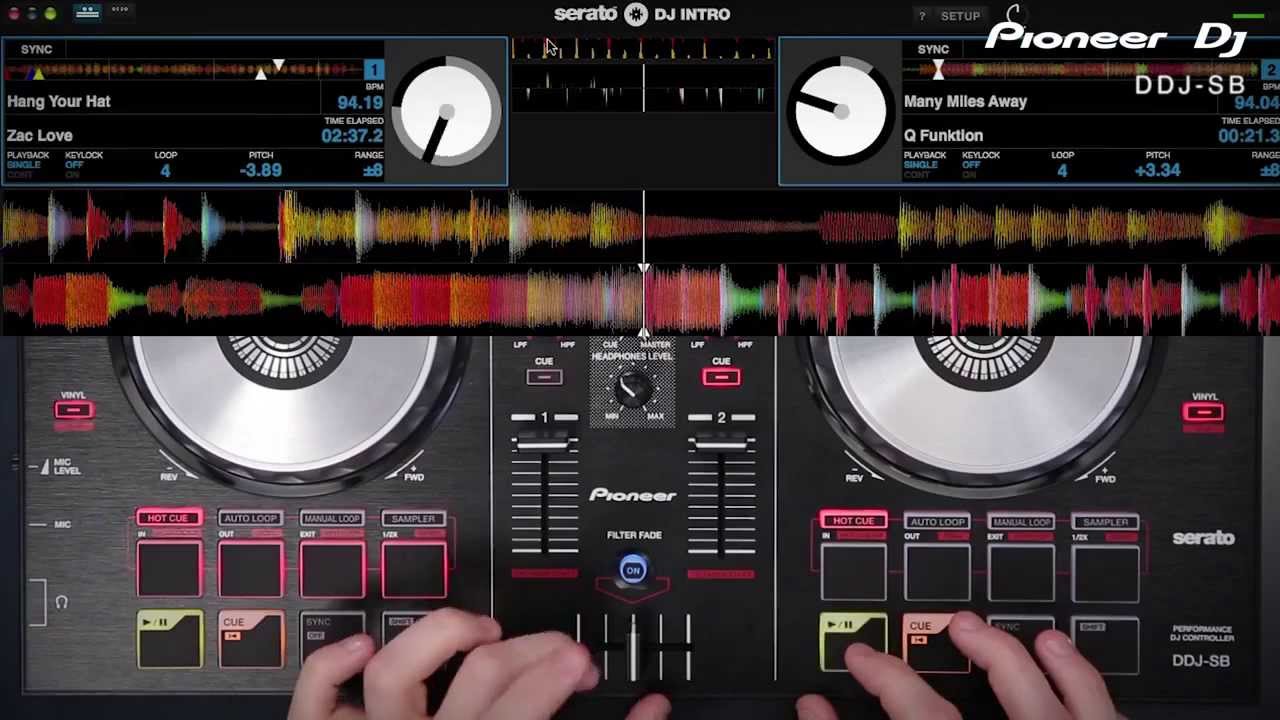Image resolution: width=1280 pixels, height=720 pixels.
Task: Toggle channel 2 headphone CUE button
Action: [721, 377]
